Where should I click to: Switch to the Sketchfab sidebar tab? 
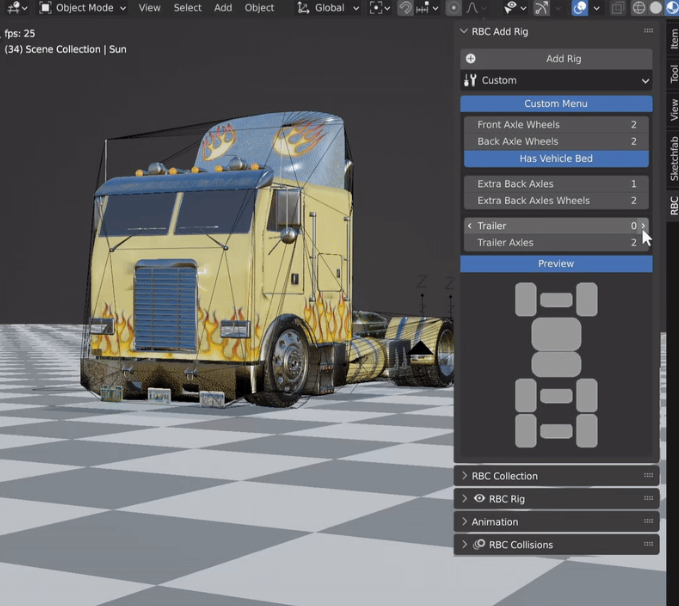(x=674, y=158)
